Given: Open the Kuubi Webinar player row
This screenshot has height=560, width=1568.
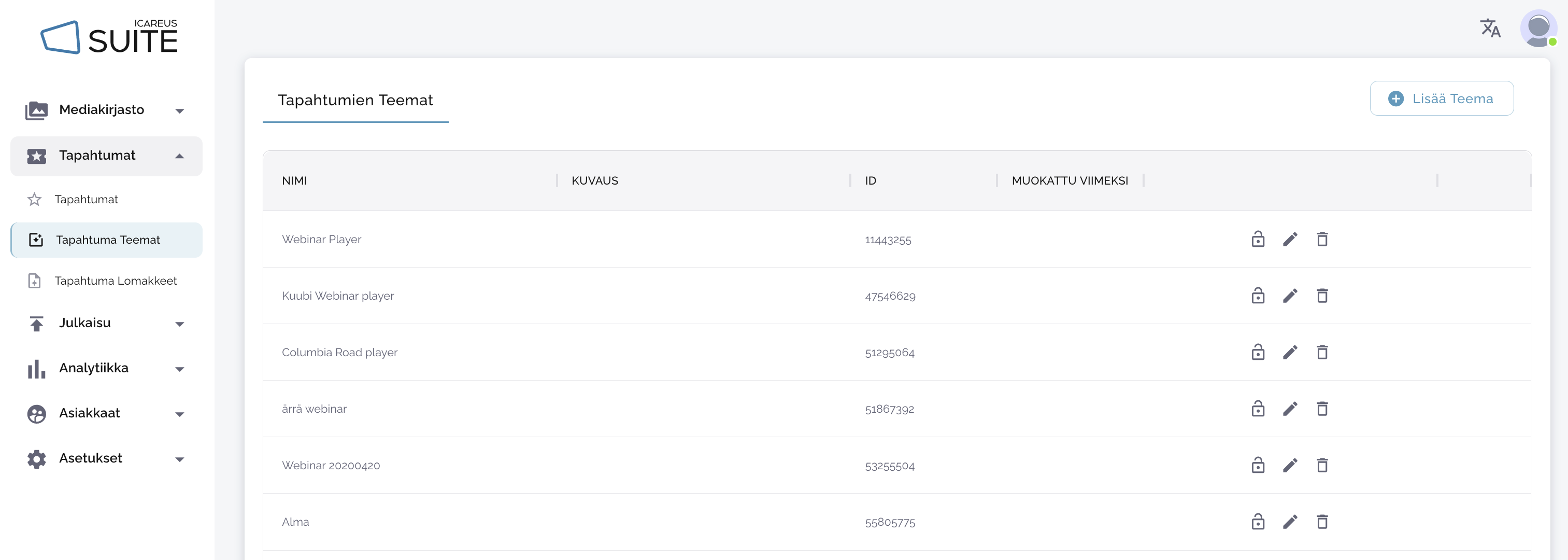Looking at the screenshot, I should 338,296.
